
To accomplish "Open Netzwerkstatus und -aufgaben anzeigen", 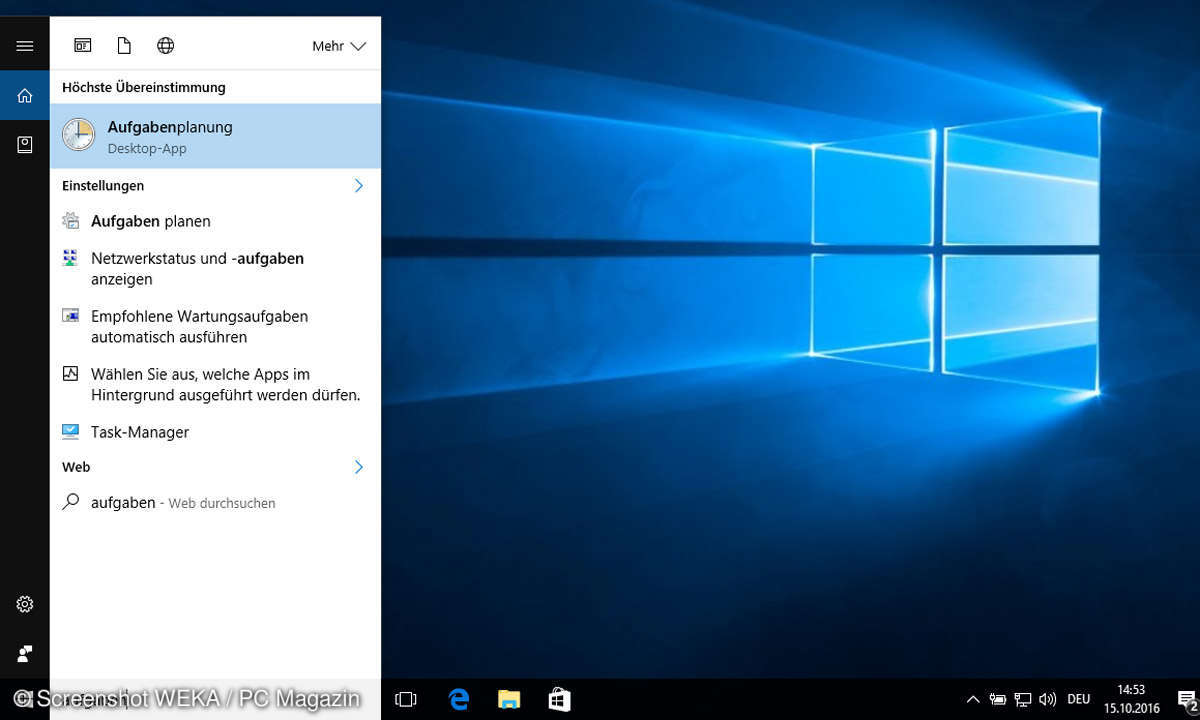I will tap(215, 268).
